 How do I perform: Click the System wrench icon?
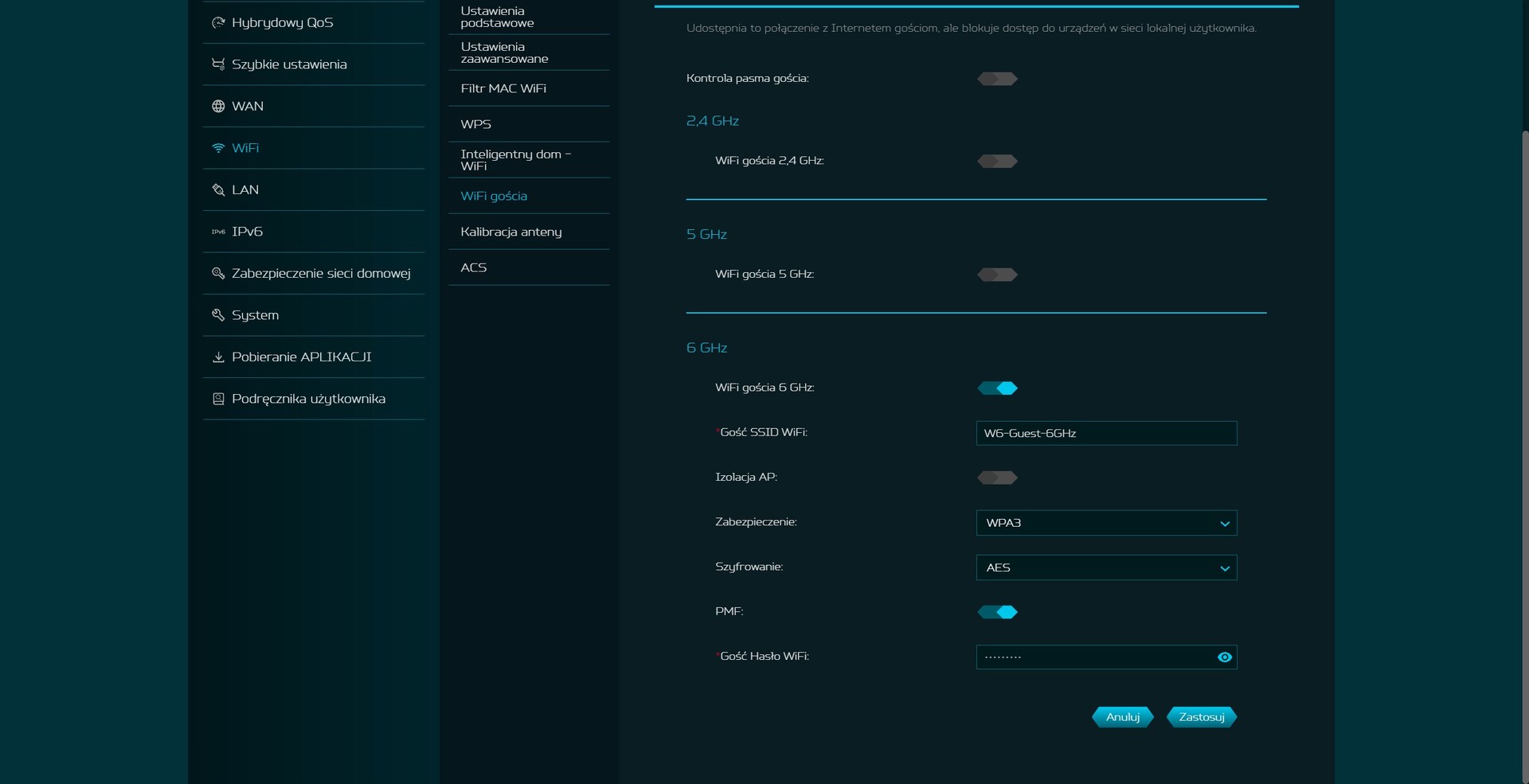coord(218,315)
